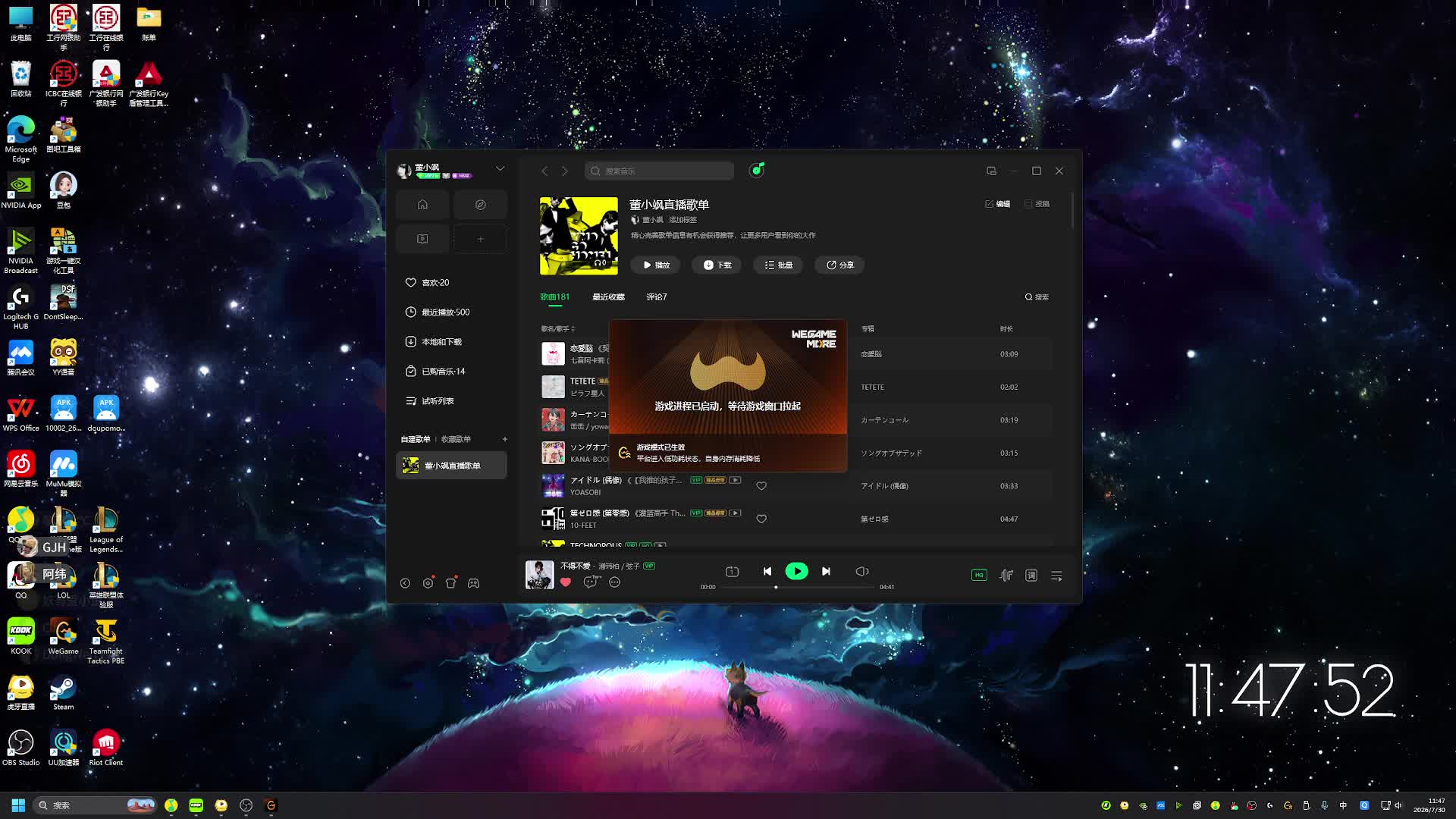The width and height of the screenshot is (1456, 819).
Task: Skip to the next track
Action: [x=826, y=572]
